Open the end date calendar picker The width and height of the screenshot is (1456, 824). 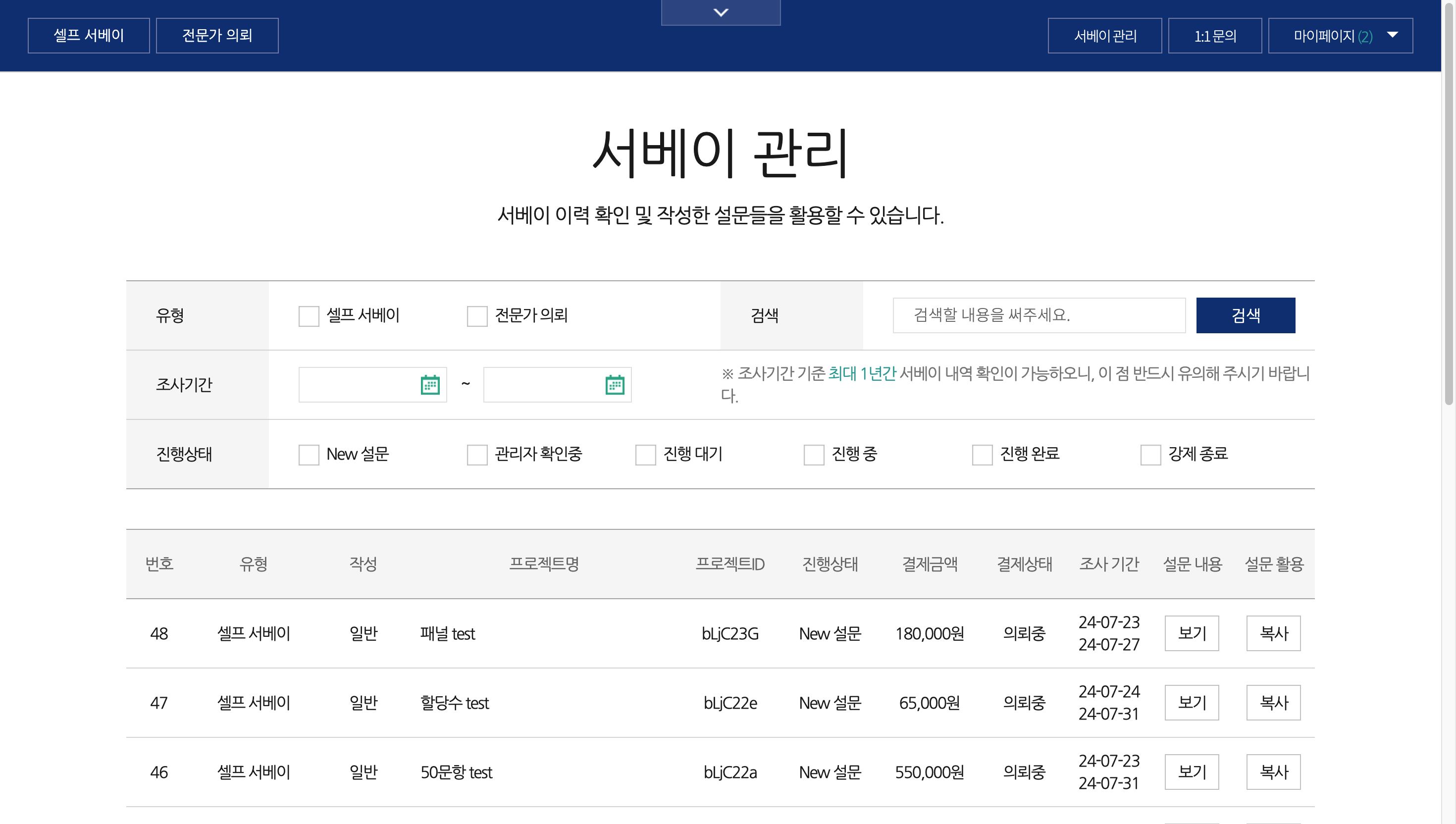tap(615, 385)
